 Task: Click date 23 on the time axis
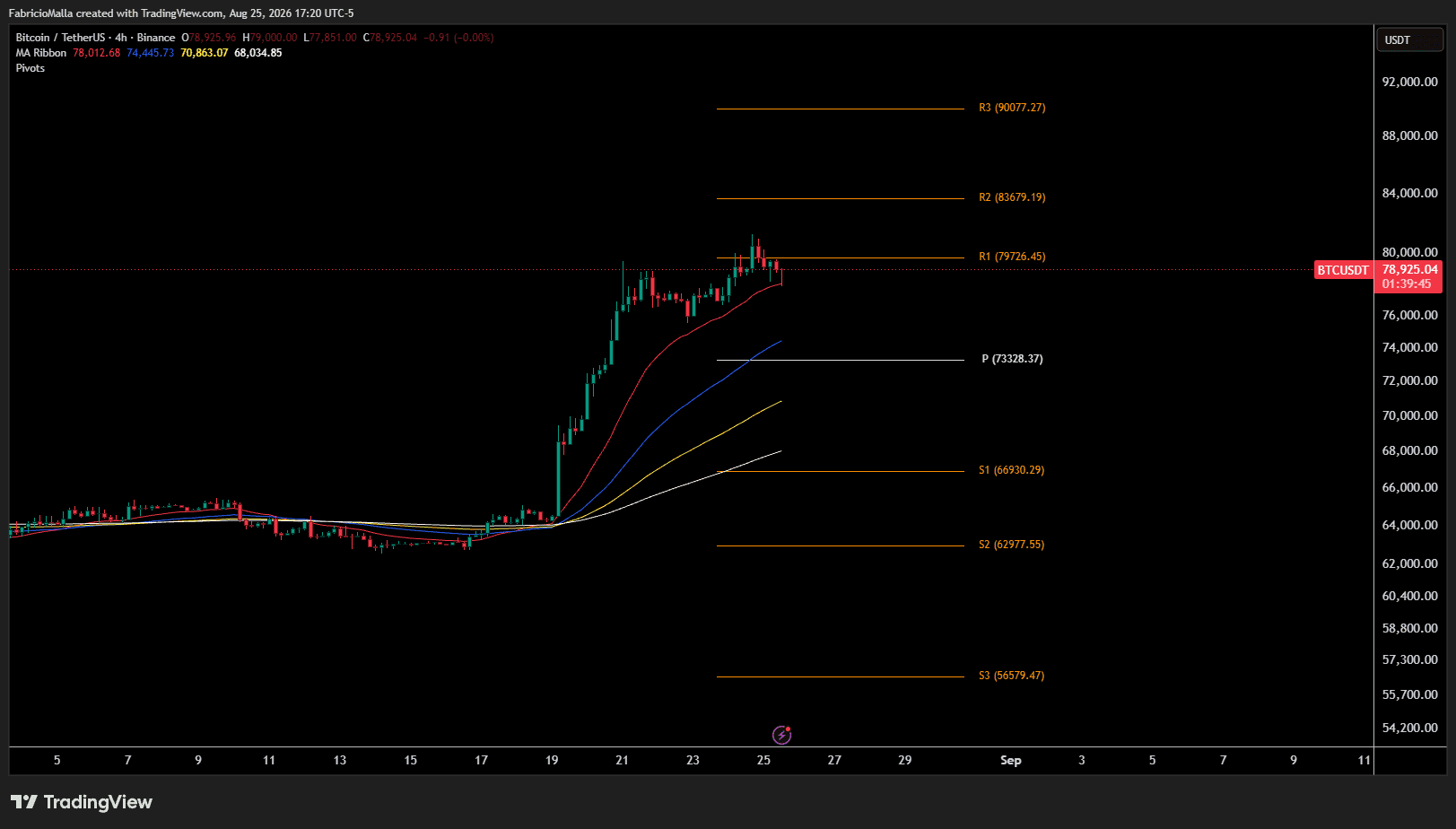click(693, 760)
